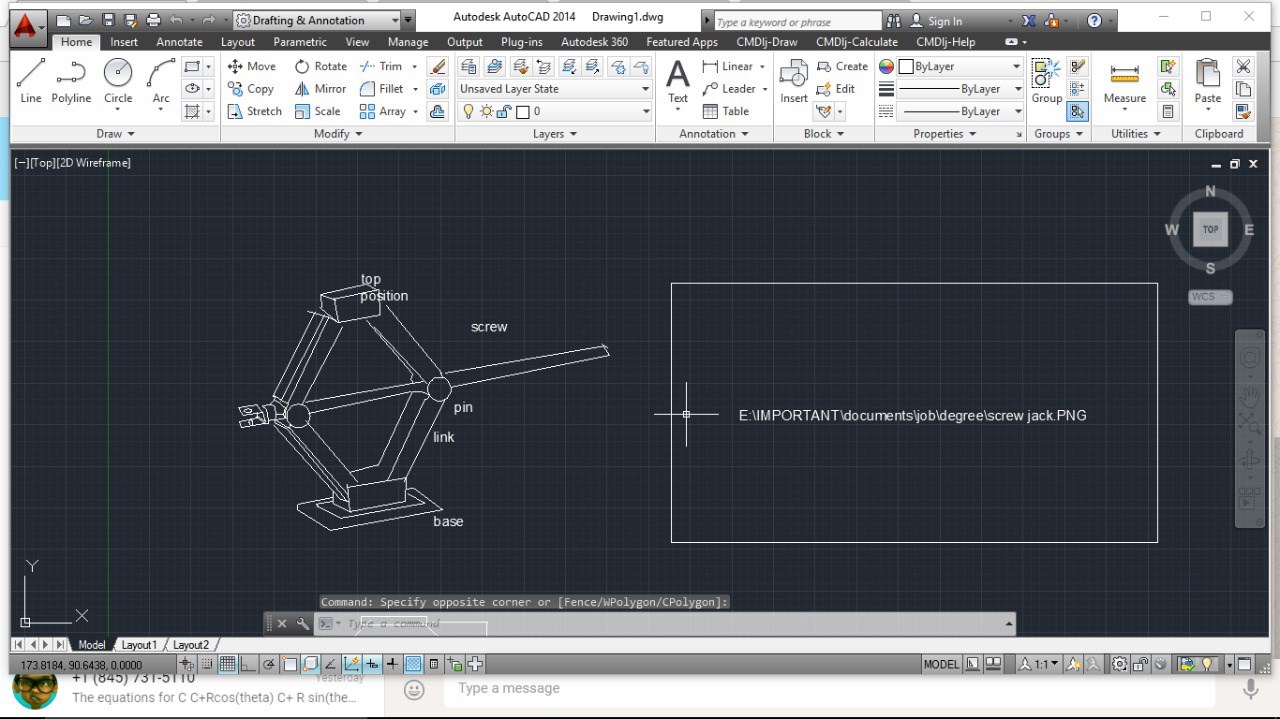This screenshot has height=719, width=1280.
Task: Turn off the layer light bulb icon
Action: (468, 111)
